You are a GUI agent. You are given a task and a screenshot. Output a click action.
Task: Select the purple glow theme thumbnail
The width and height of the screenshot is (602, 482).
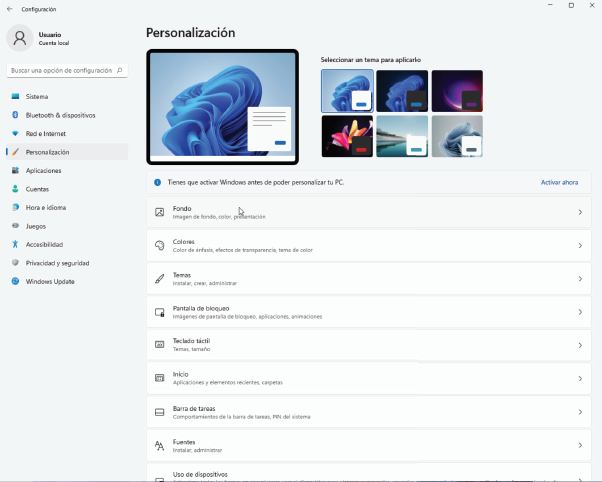pyautogui.click(x=457, y=91)
